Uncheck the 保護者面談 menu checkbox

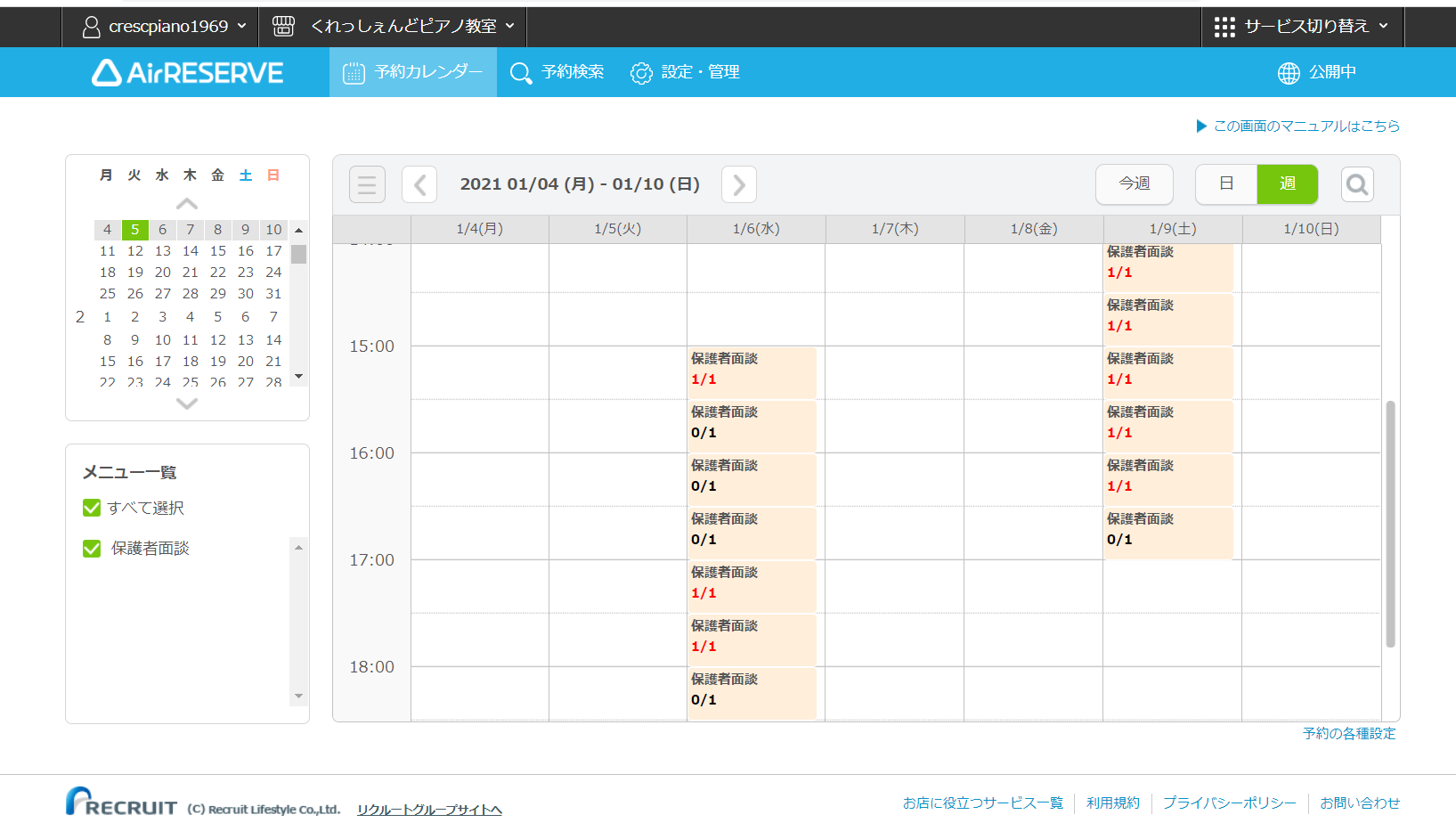92,549
